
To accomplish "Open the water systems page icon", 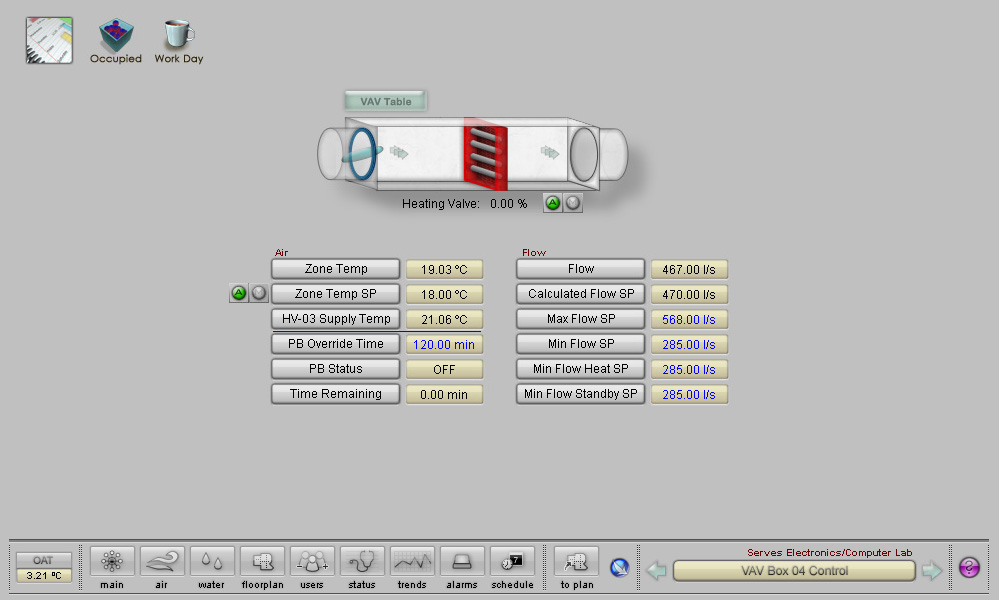I will click(x=212, y=561).
